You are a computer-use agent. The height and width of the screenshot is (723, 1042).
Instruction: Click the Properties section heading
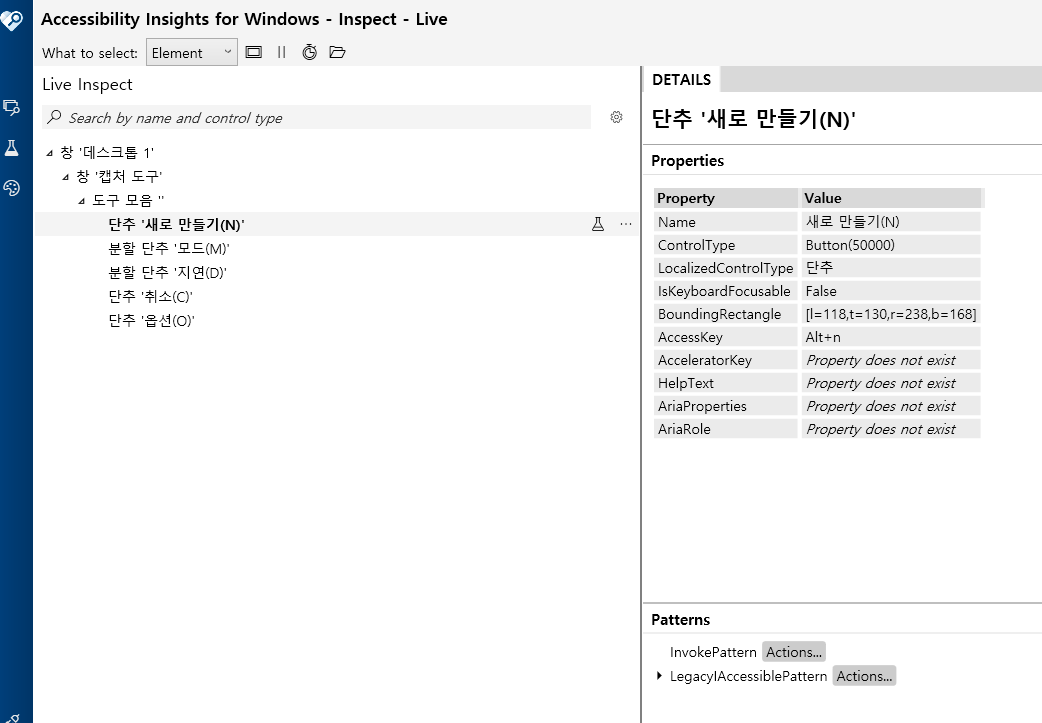tap(688, 161)
